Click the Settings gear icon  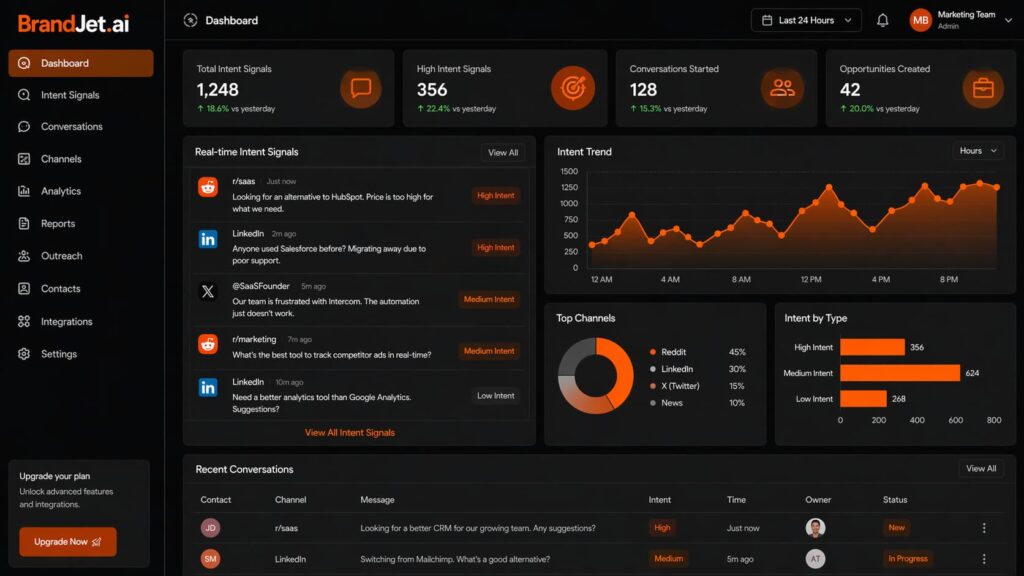tap(24, 354)
